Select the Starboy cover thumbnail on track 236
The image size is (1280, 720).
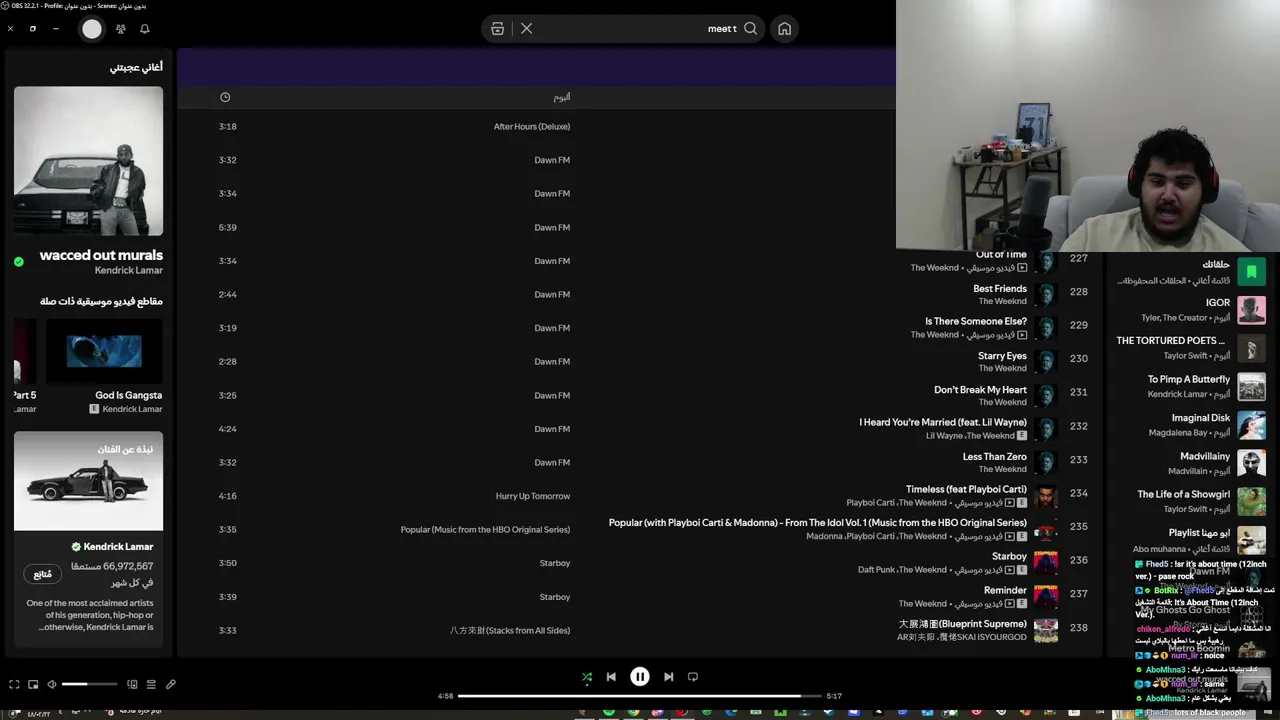point(1045,564)
